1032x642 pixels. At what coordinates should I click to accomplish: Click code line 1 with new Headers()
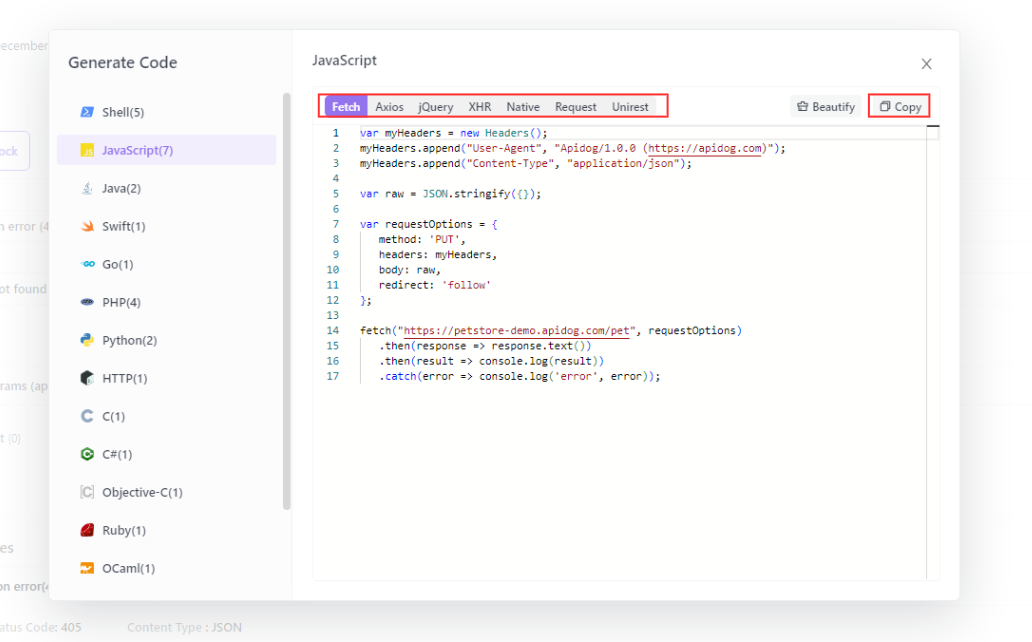pyautogui.click(x=453, y=133)
